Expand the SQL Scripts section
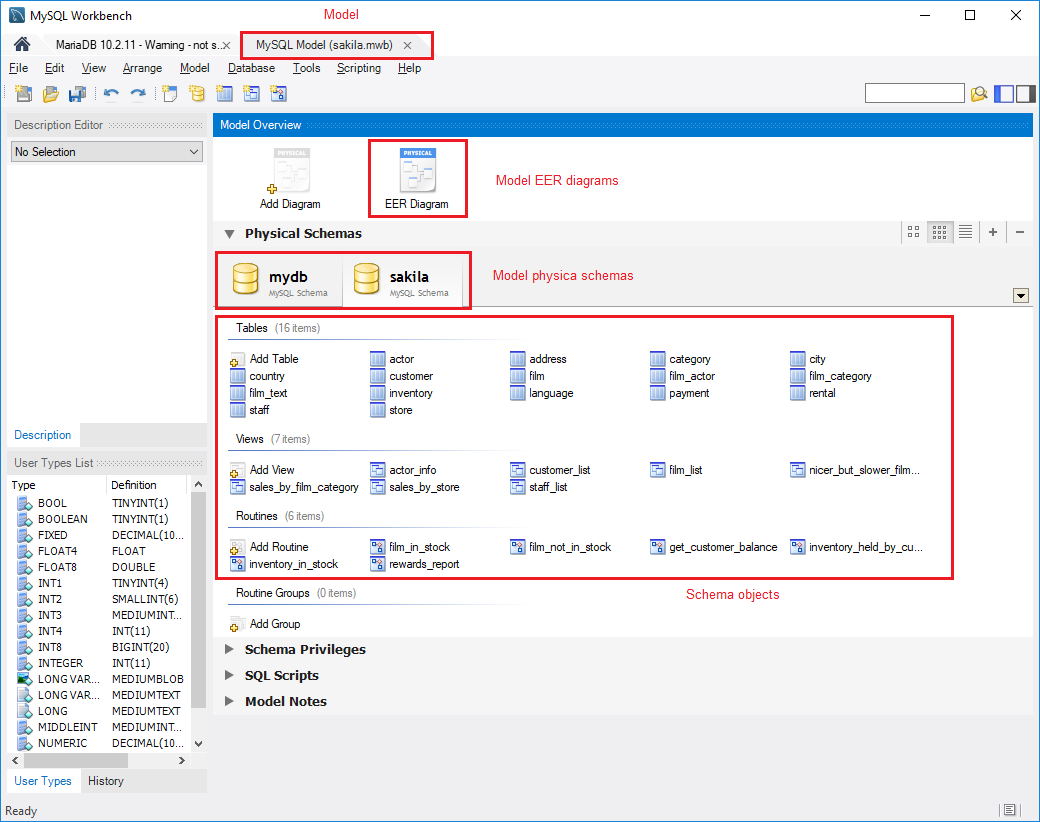The height and width of the screenshot is (822, 1040). (x=229, y=676)
